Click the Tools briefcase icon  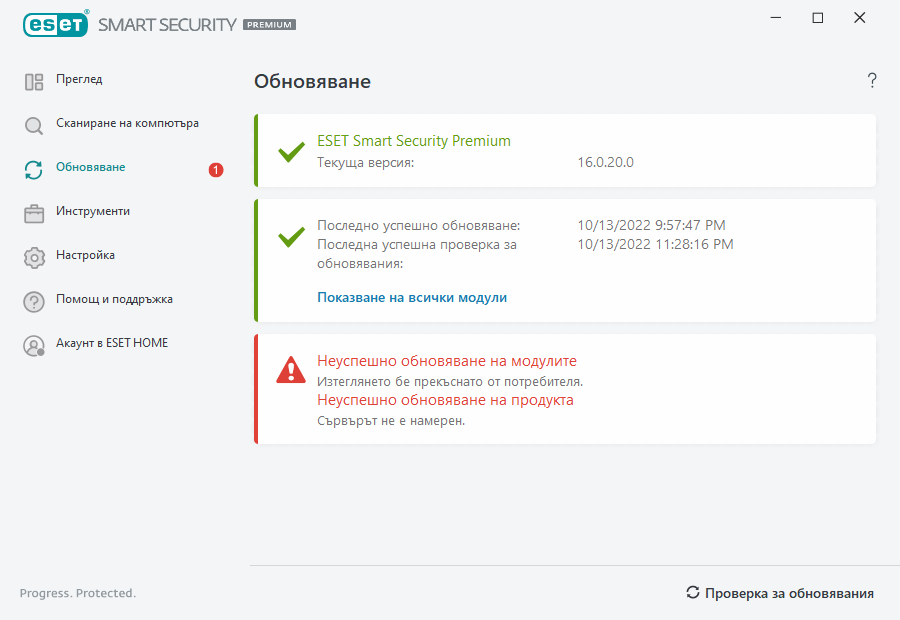point(34,213)
